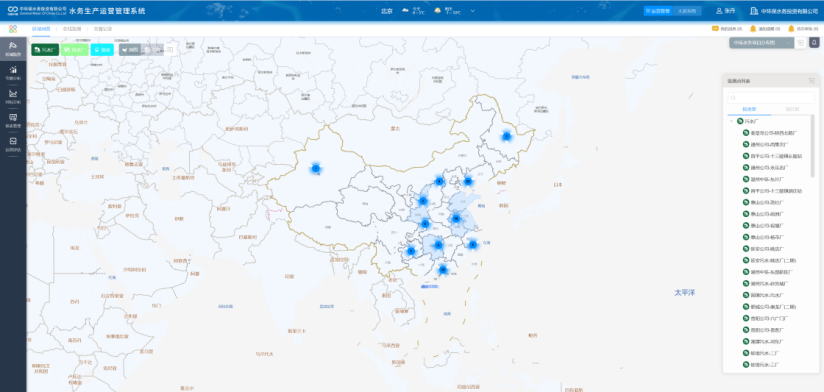
Task: Open the 区域监控 sidebar section
Action: (x=13, y=49)
